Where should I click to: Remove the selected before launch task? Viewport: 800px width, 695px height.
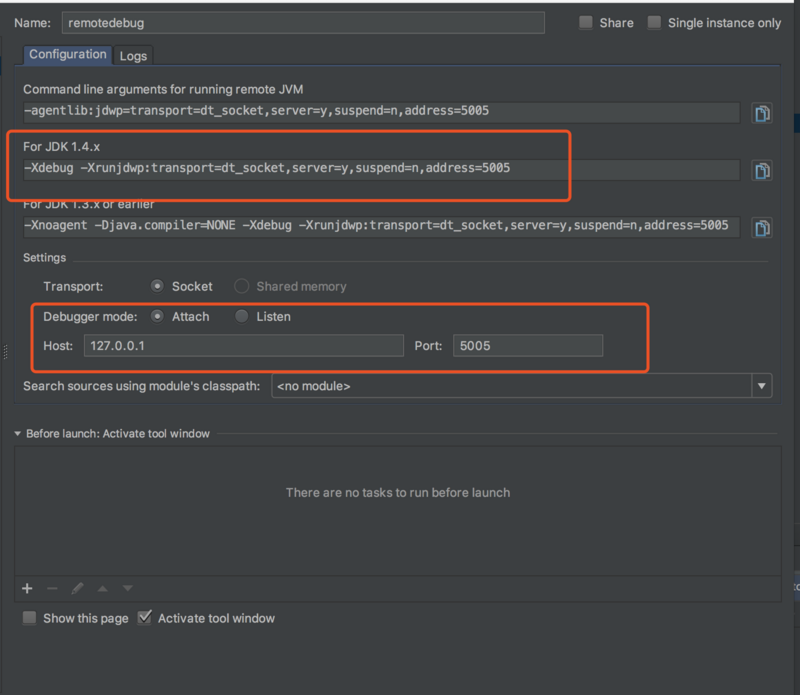[52, 588]
